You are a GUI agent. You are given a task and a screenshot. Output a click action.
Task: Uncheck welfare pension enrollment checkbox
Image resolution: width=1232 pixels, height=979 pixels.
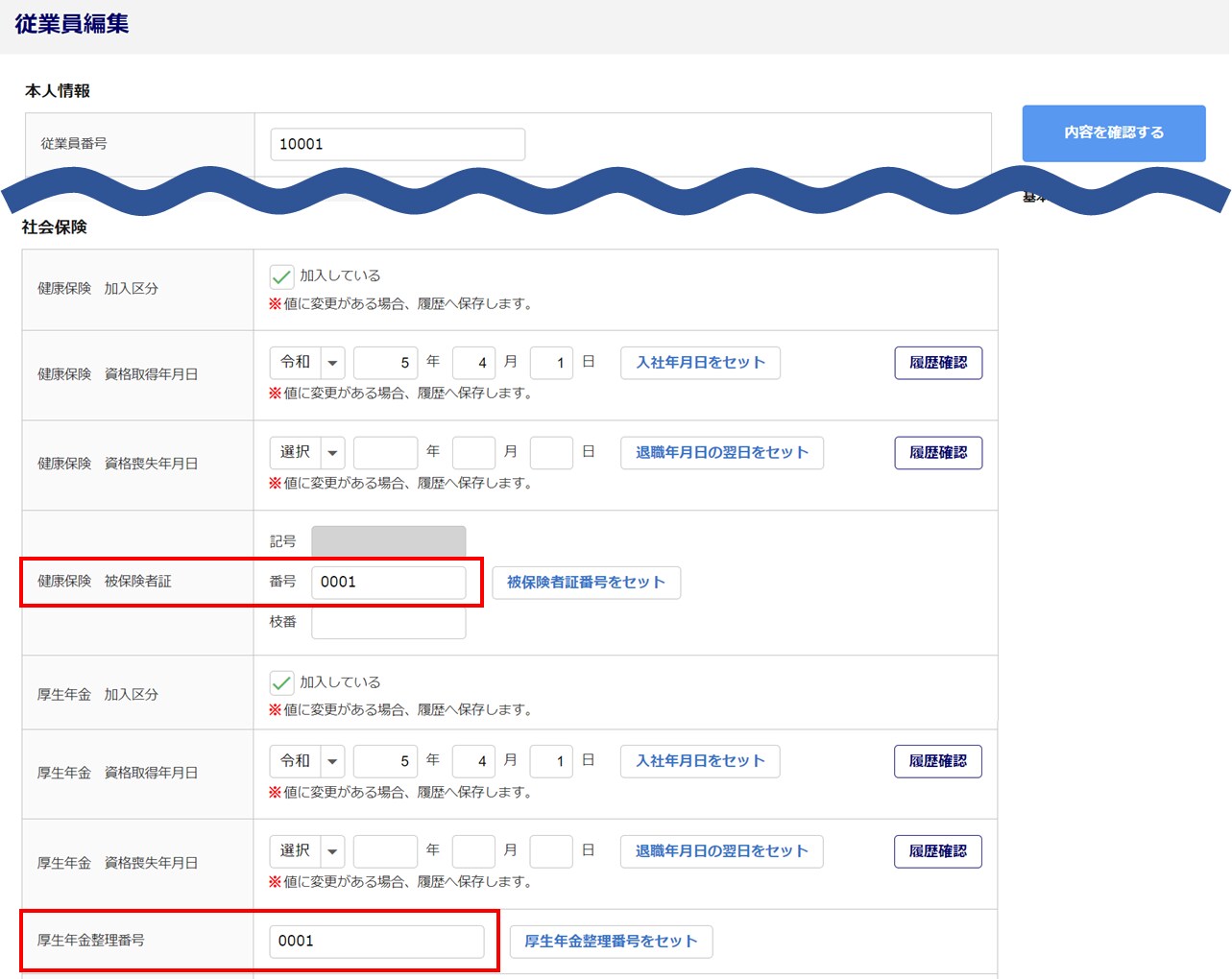point(281,683)
